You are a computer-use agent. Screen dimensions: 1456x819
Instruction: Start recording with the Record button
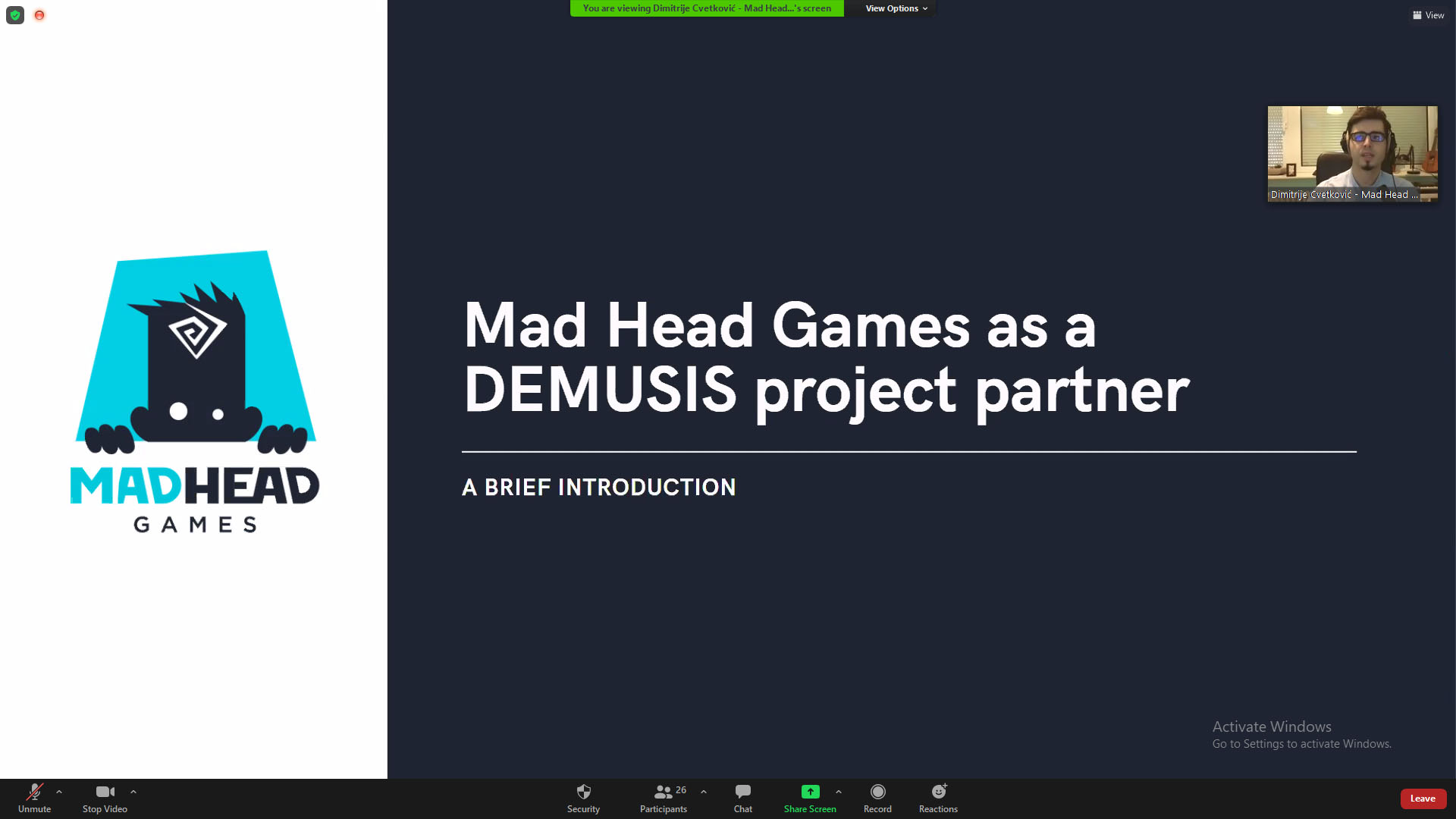877,799
